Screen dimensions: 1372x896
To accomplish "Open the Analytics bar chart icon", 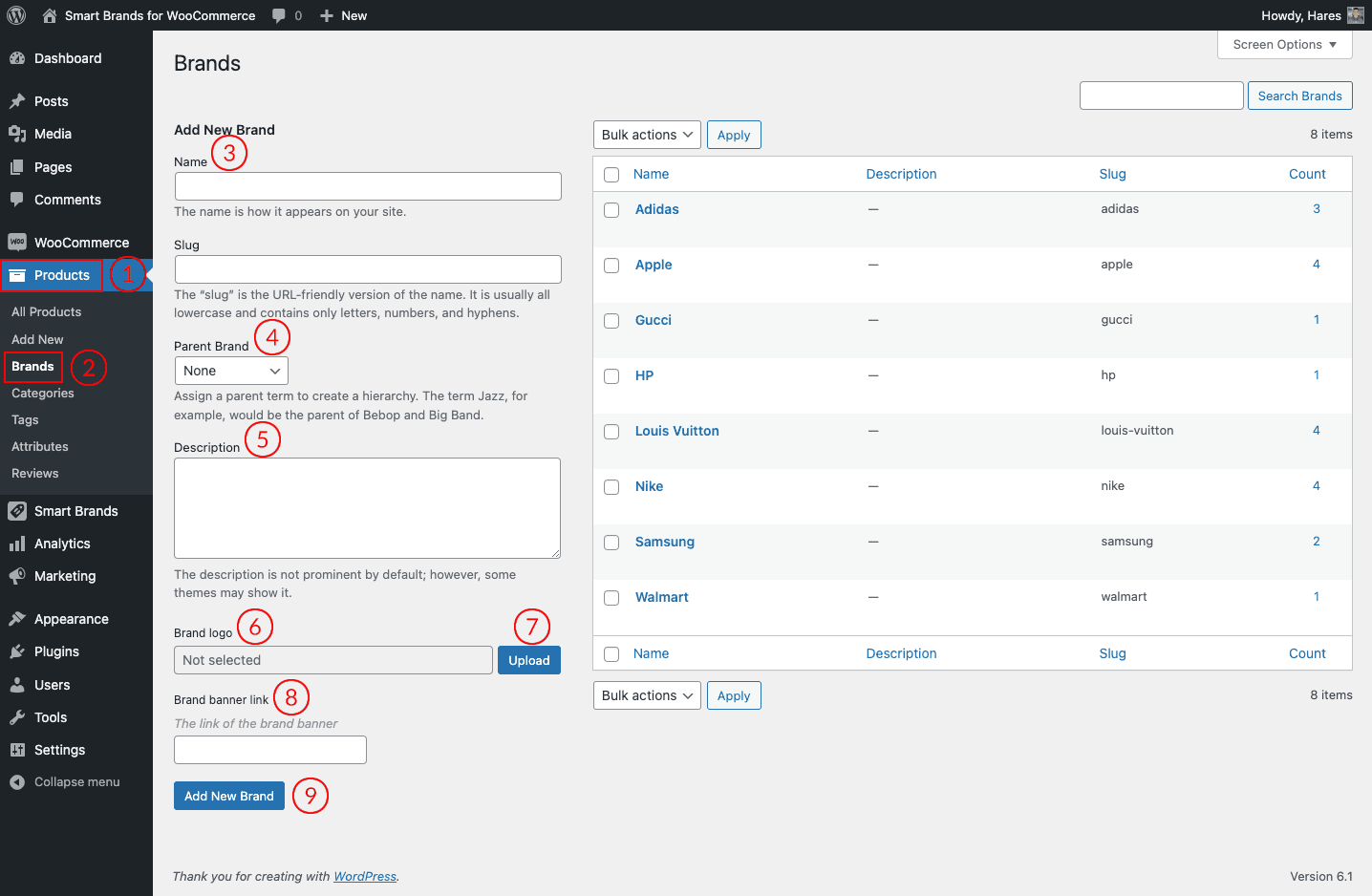I will (17, 544).
